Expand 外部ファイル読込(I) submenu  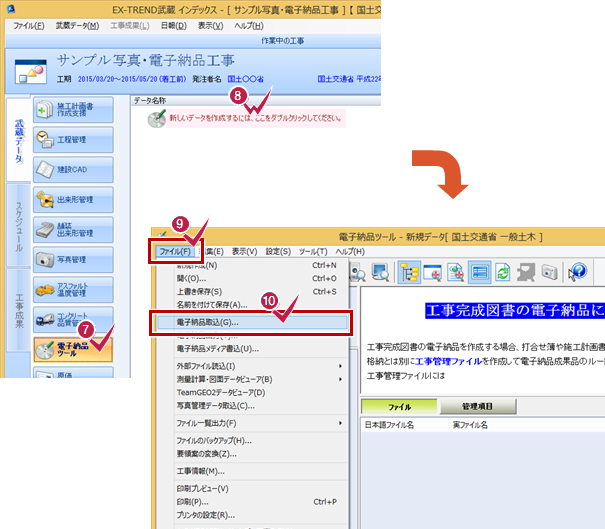[x=253, y=366]
